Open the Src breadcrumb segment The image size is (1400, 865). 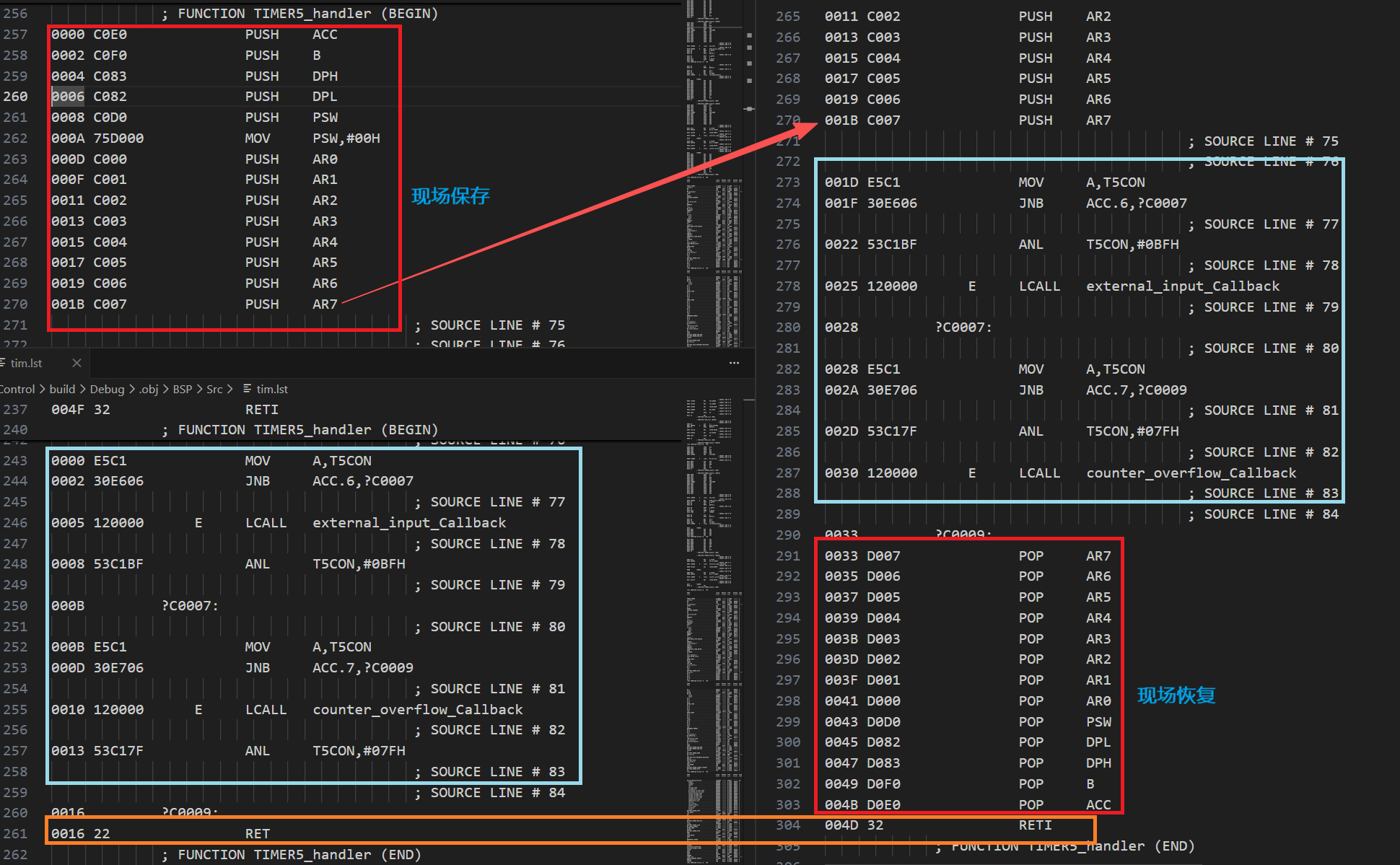(214, 389)
